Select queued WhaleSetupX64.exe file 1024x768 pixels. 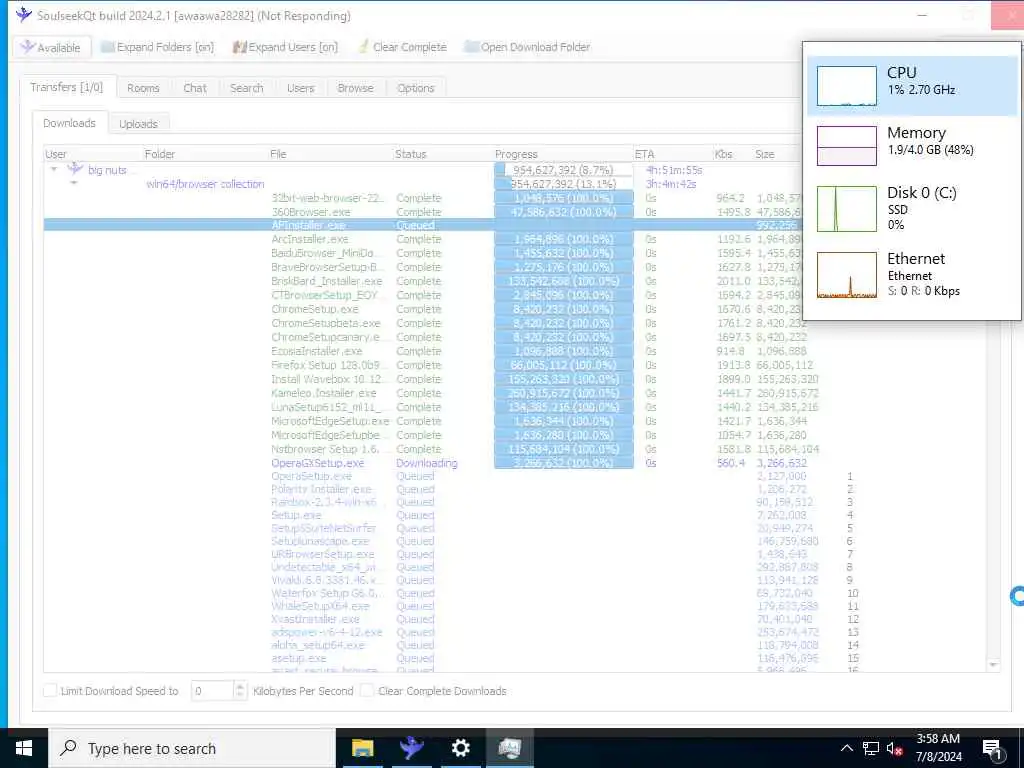point(320,606)
